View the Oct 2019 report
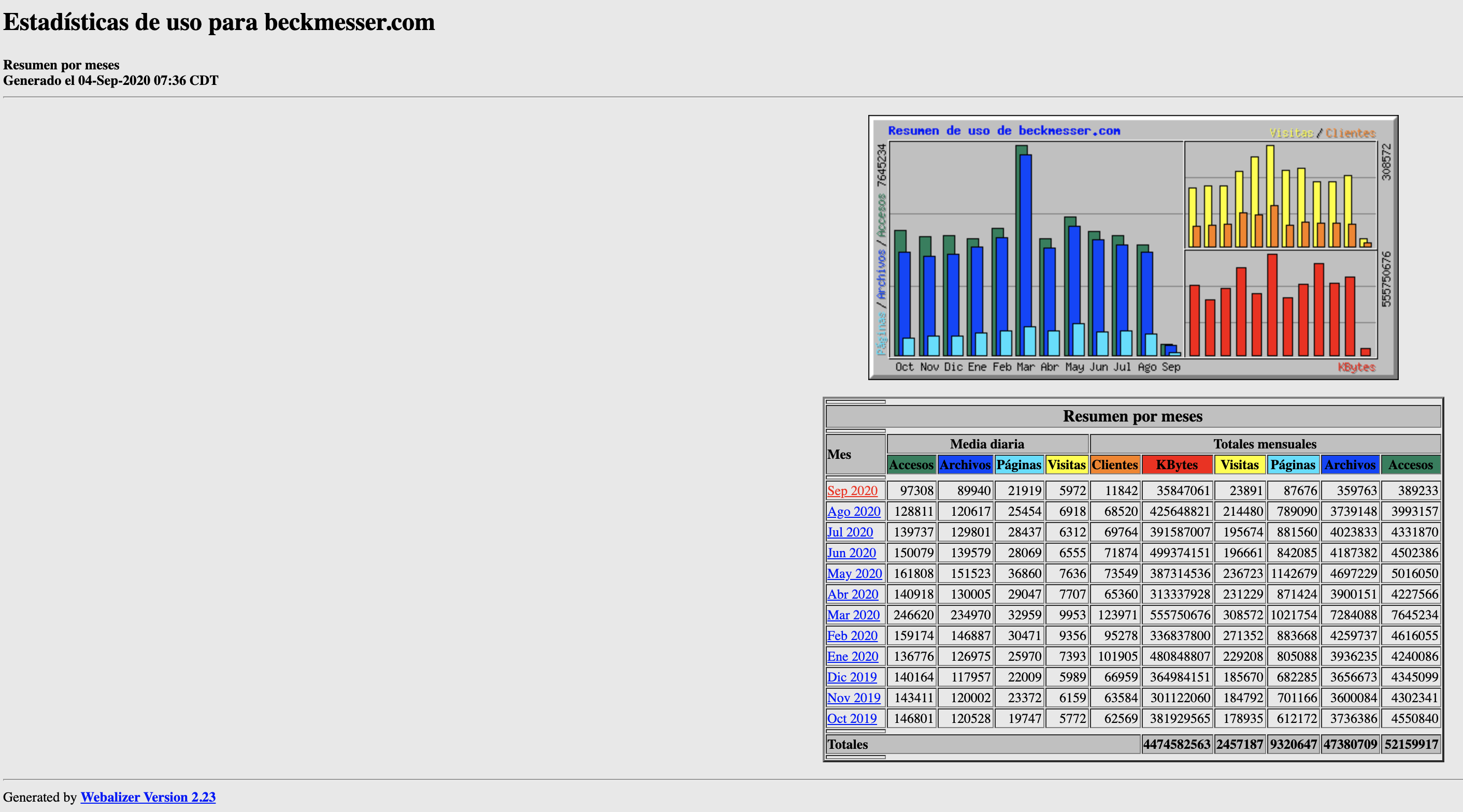 point(851,719)
